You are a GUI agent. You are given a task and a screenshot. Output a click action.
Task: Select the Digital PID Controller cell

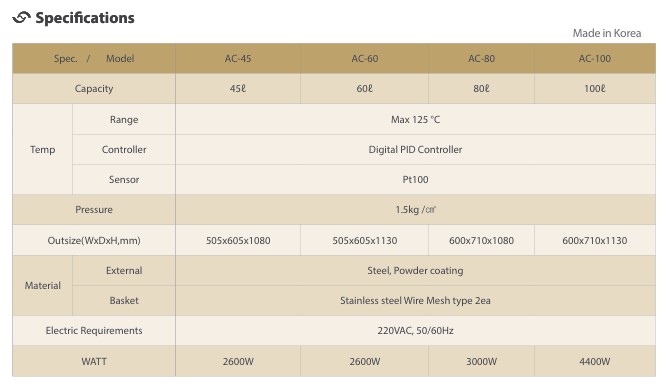point(415,150)
